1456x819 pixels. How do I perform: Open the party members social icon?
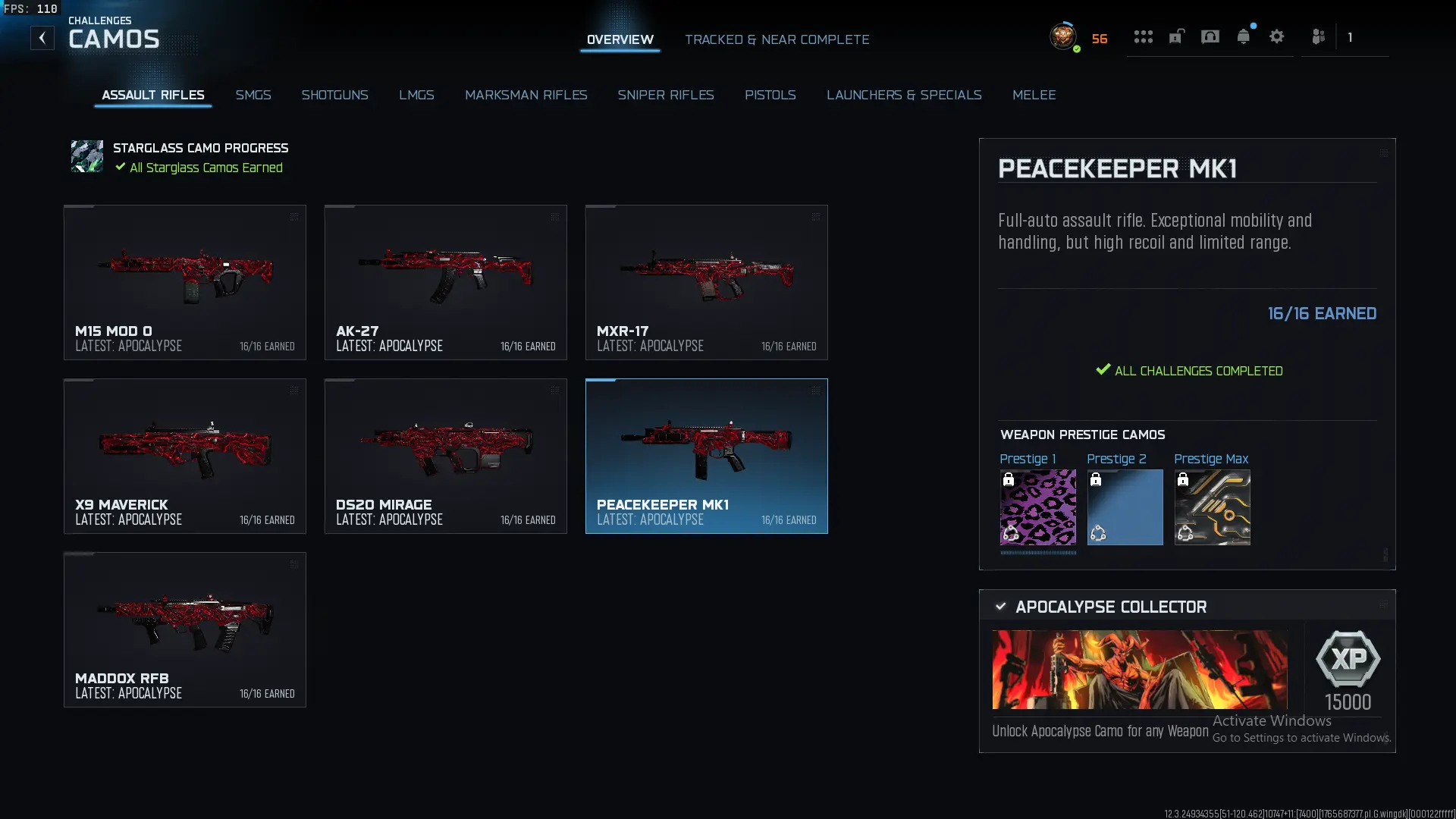click(1319, 36)
